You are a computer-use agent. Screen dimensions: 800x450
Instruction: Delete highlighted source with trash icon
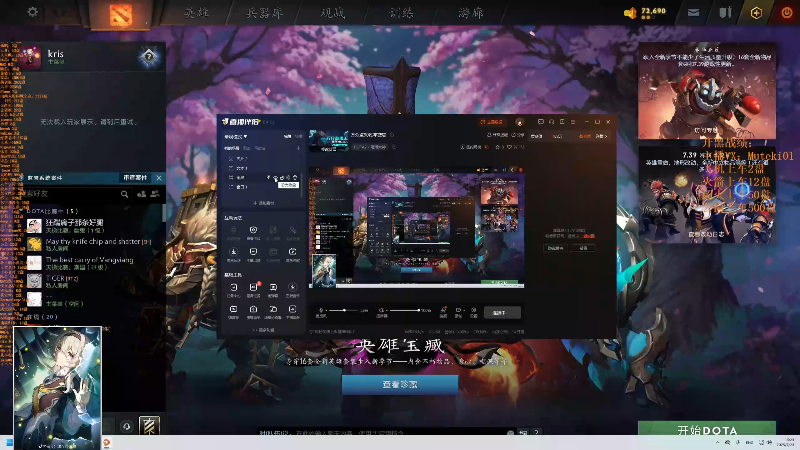295,178
